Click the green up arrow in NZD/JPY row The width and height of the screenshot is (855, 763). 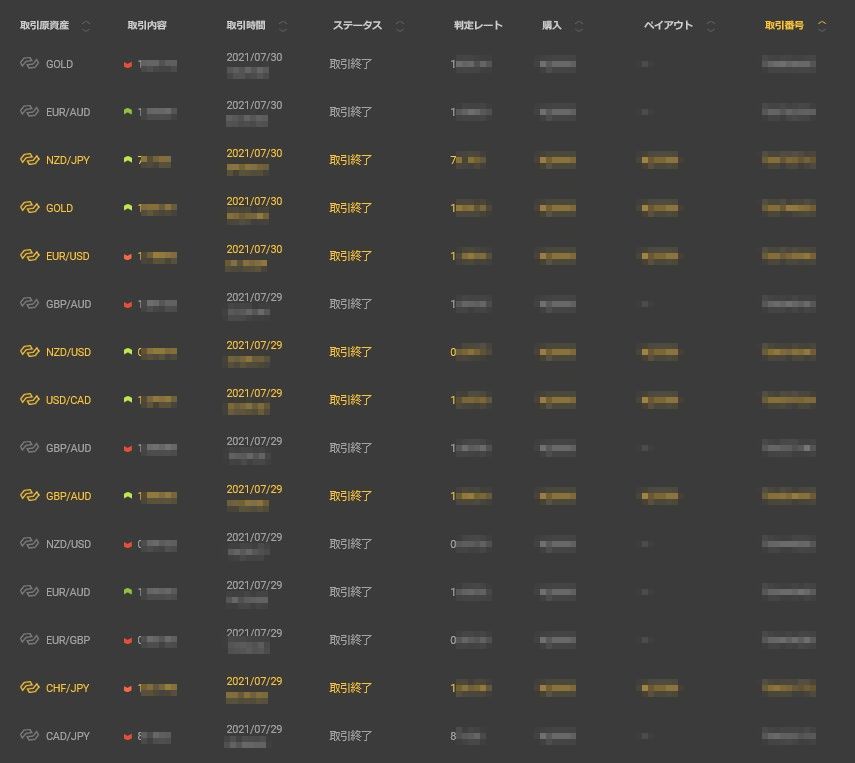(128, 160)
